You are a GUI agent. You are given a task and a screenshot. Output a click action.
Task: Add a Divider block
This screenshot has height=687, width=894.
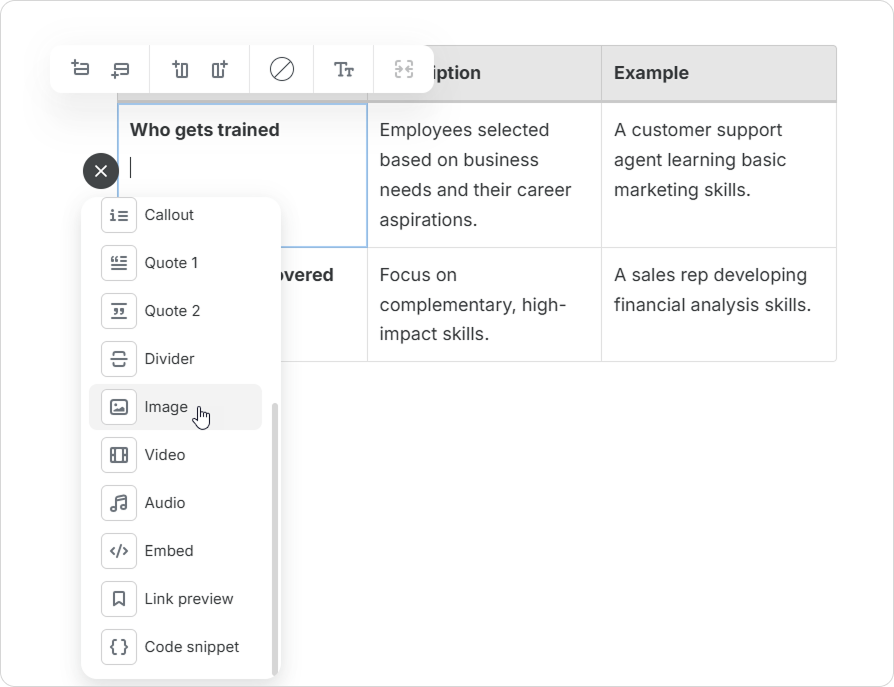pos(169,359)
